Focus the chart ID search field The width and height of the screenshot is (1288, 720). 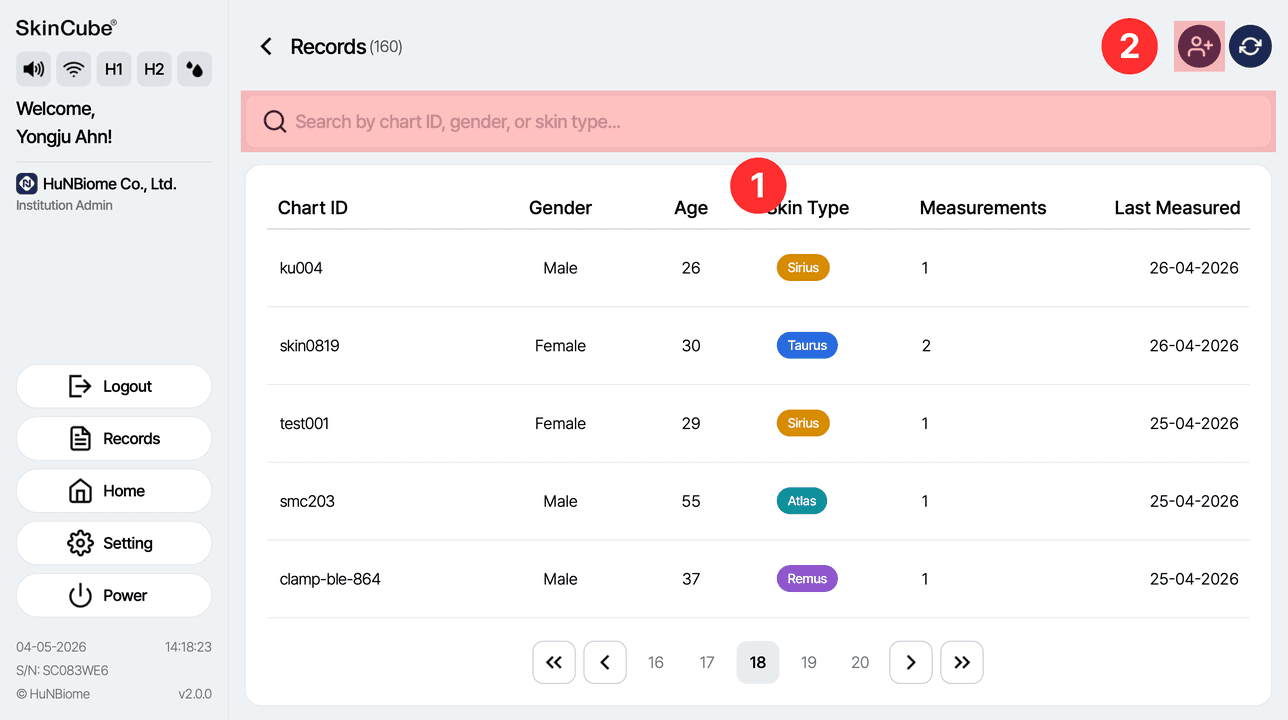click(x=759, y=122)
